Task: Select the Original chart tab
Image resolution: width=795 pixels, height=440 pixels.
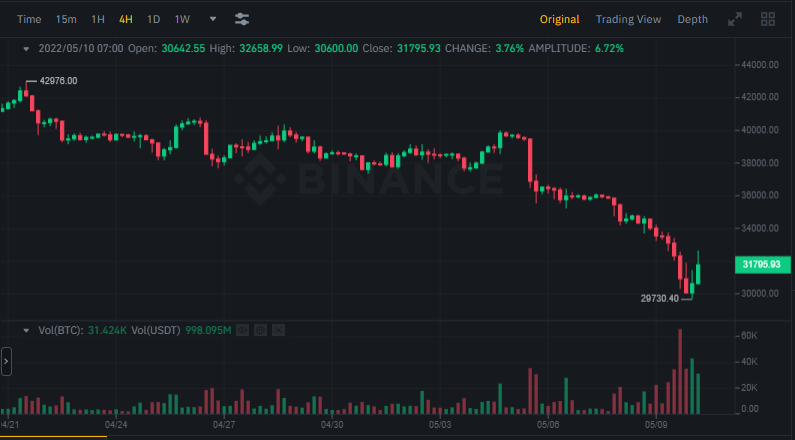Action: click(x=559, y=19)
